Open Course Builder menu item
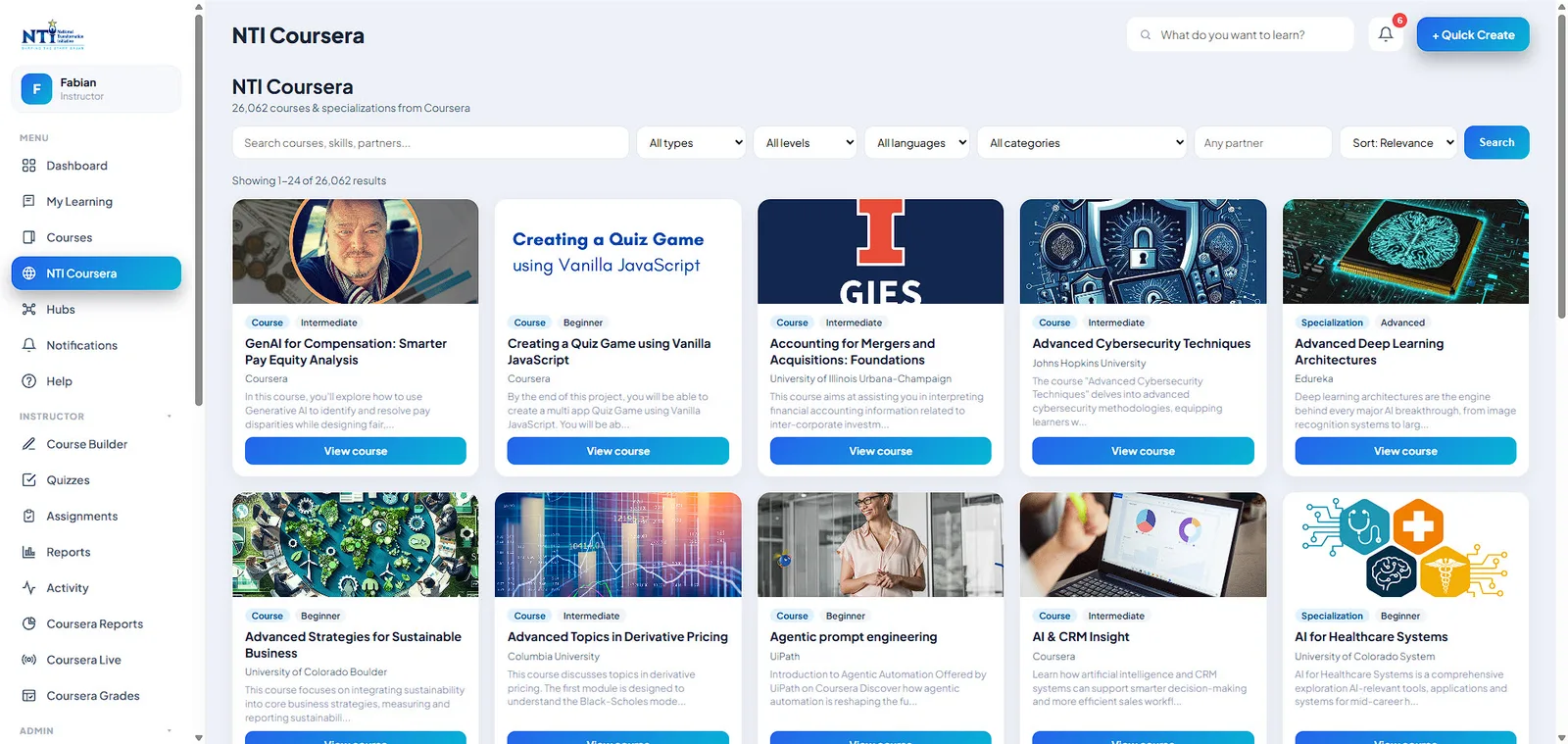 96,444
